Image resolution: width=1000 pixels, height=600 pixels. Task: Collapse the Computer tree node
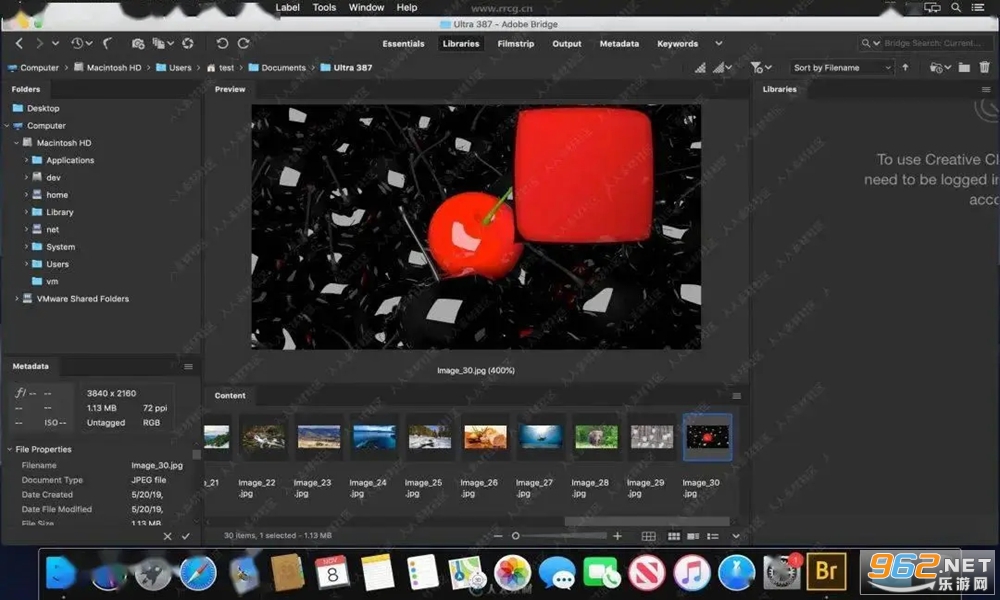pos(7,126)
